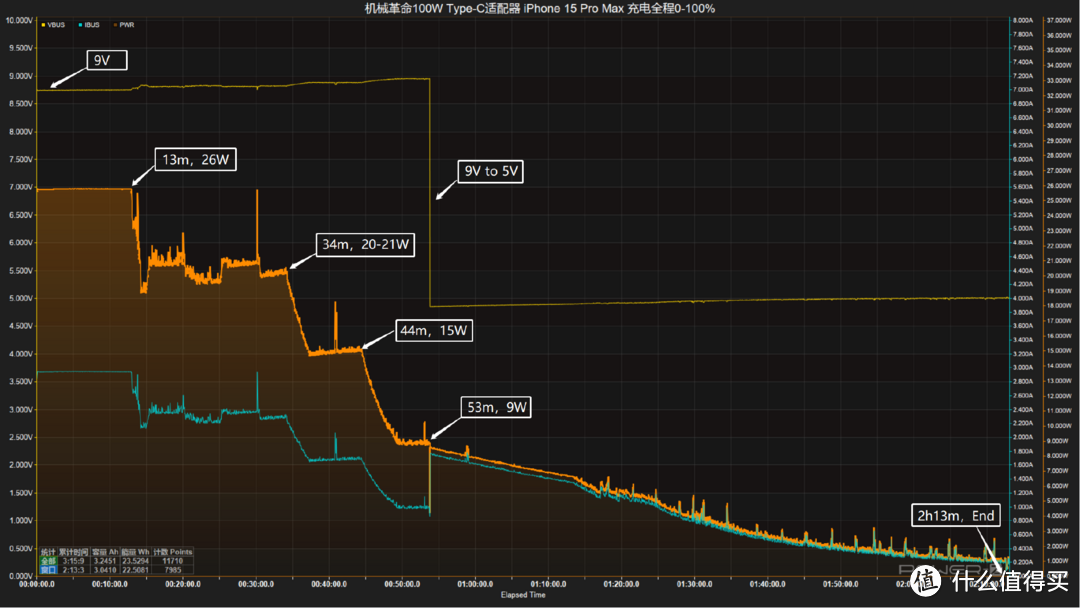Click the blue 窗口 row header in the stats table
This screenshot has height=608, width=1080.
click(x=48, y=570)
